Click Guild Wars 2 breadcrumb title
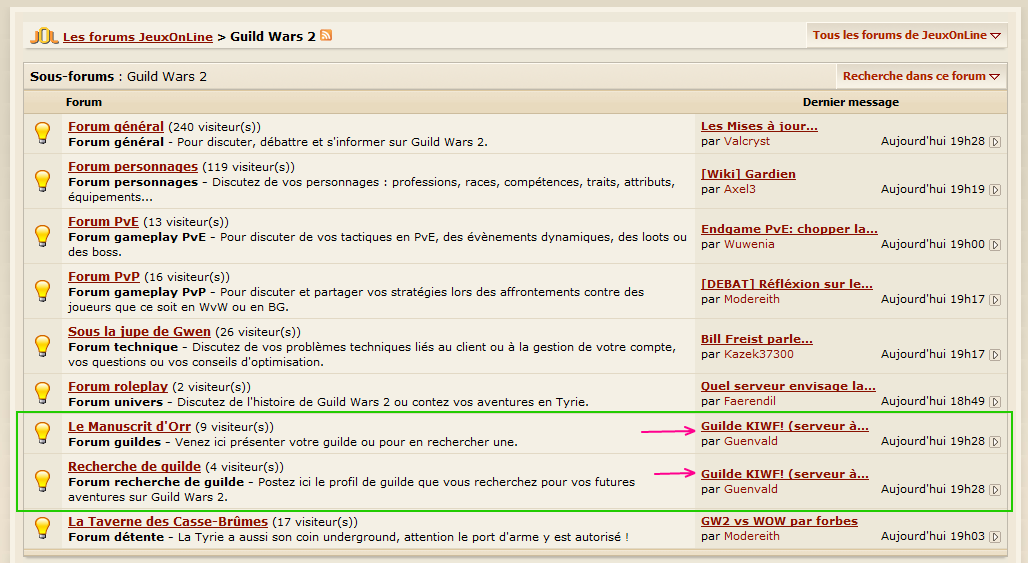The height and width of the screenshot is (563, 1028). coord(273,37)
